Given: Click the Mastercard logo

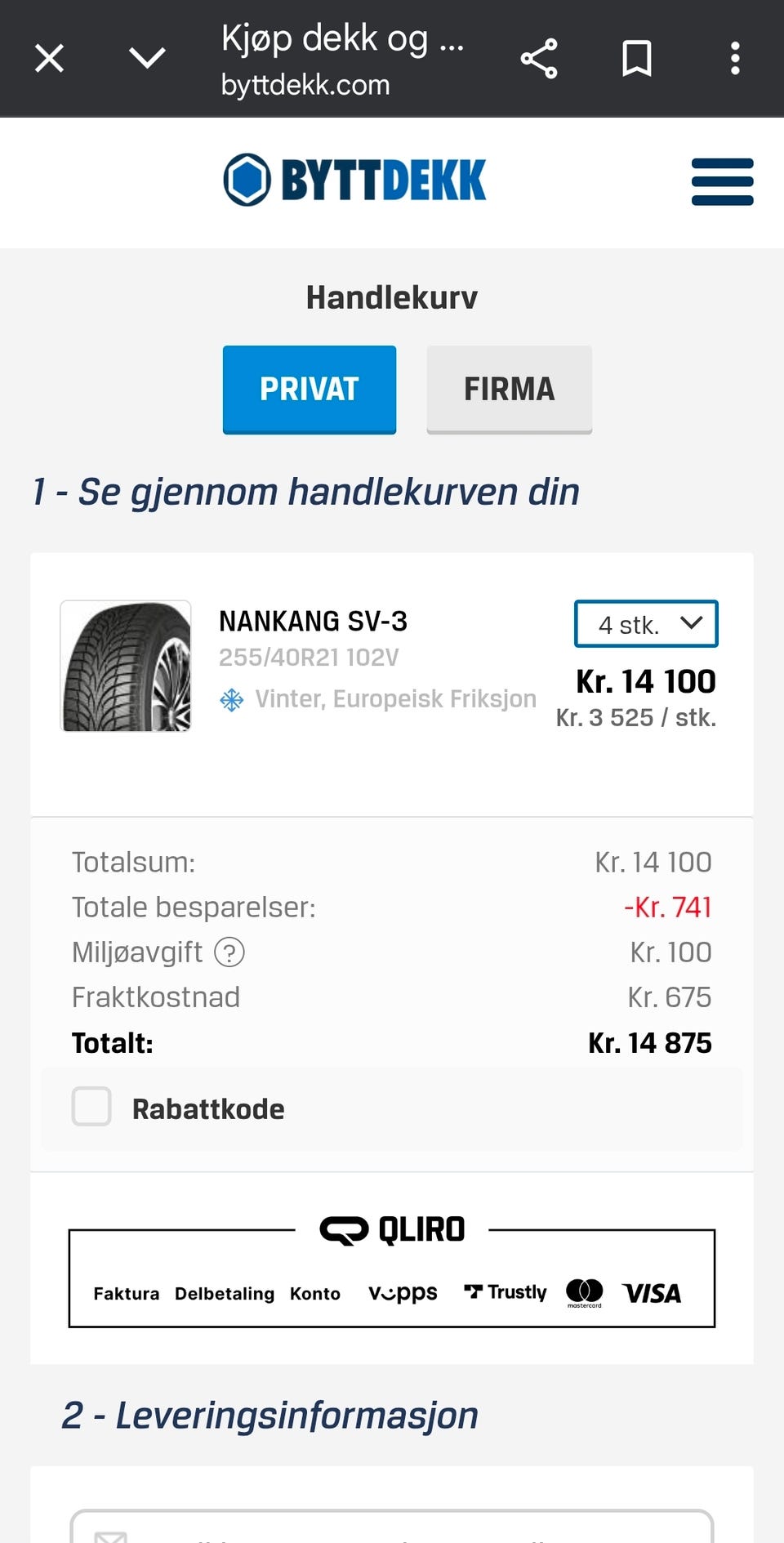Looking at the screenshot, I should tap(585, 1292).
